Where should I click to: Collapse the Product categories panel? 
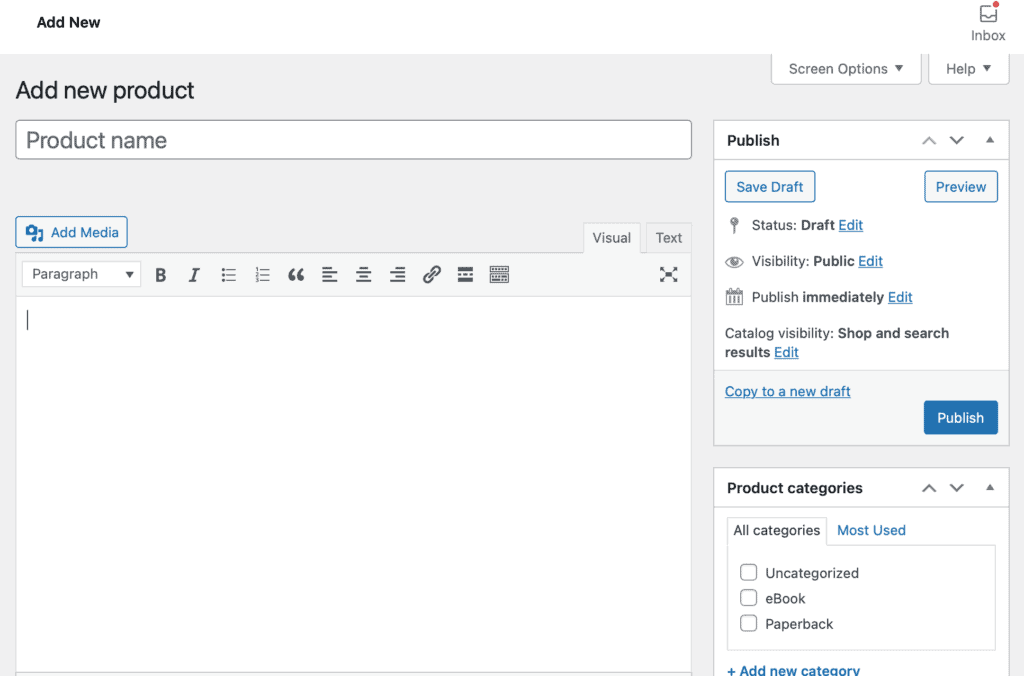(989, 488)
